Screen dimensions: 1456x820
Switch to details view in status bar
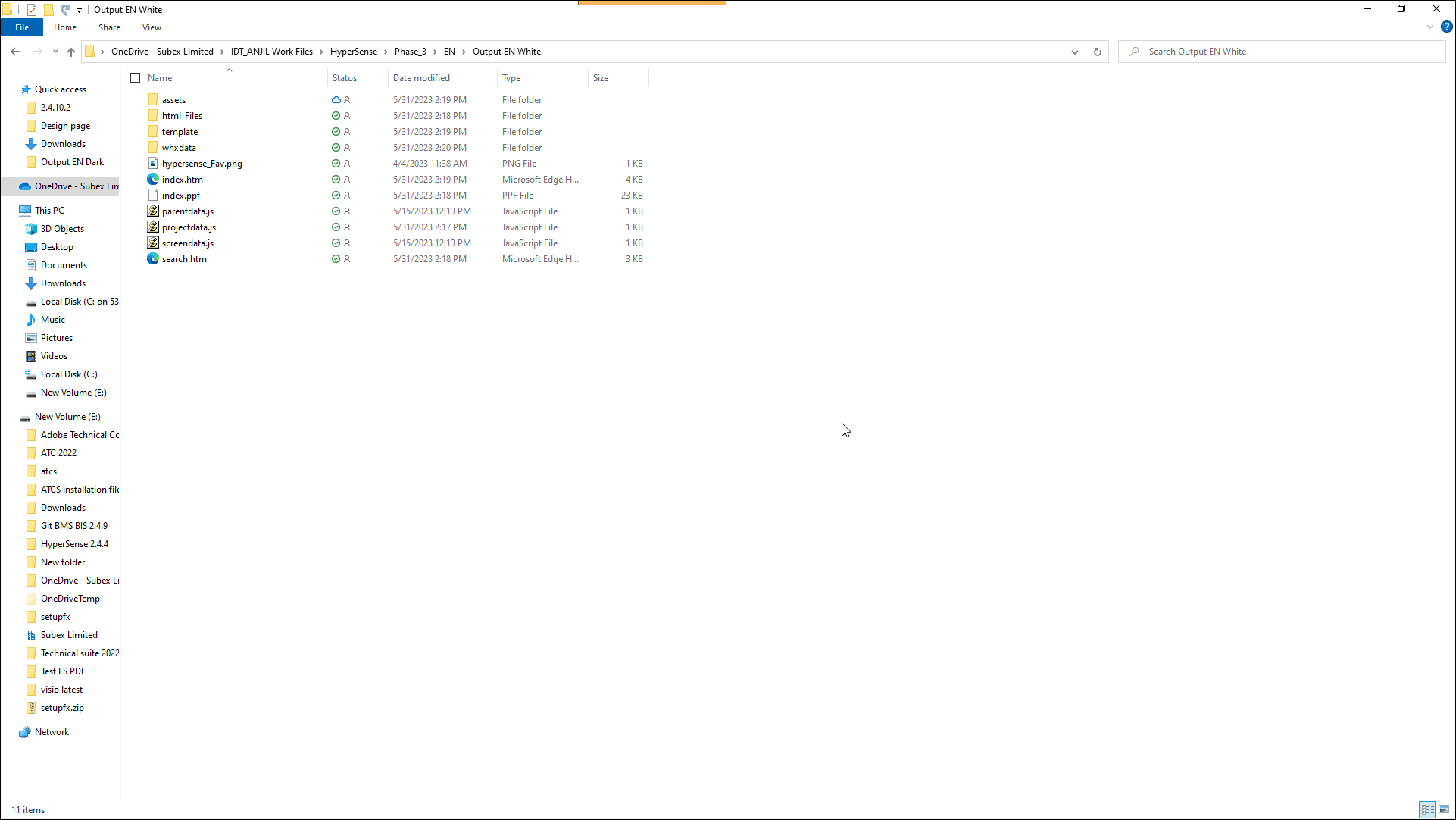[1427, 809]
